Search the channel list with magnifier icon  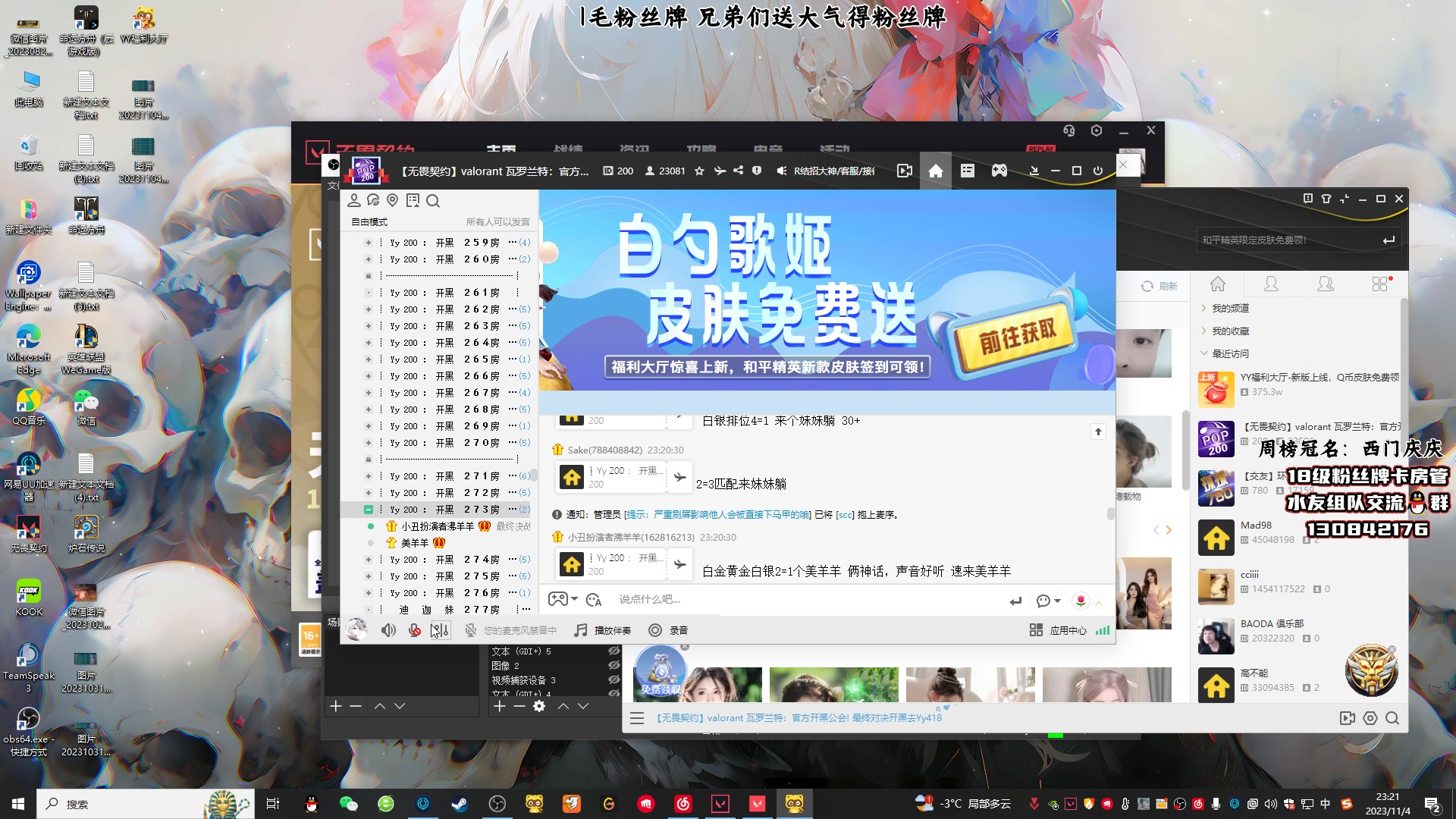pyautogui.click(x=433, y=200)
